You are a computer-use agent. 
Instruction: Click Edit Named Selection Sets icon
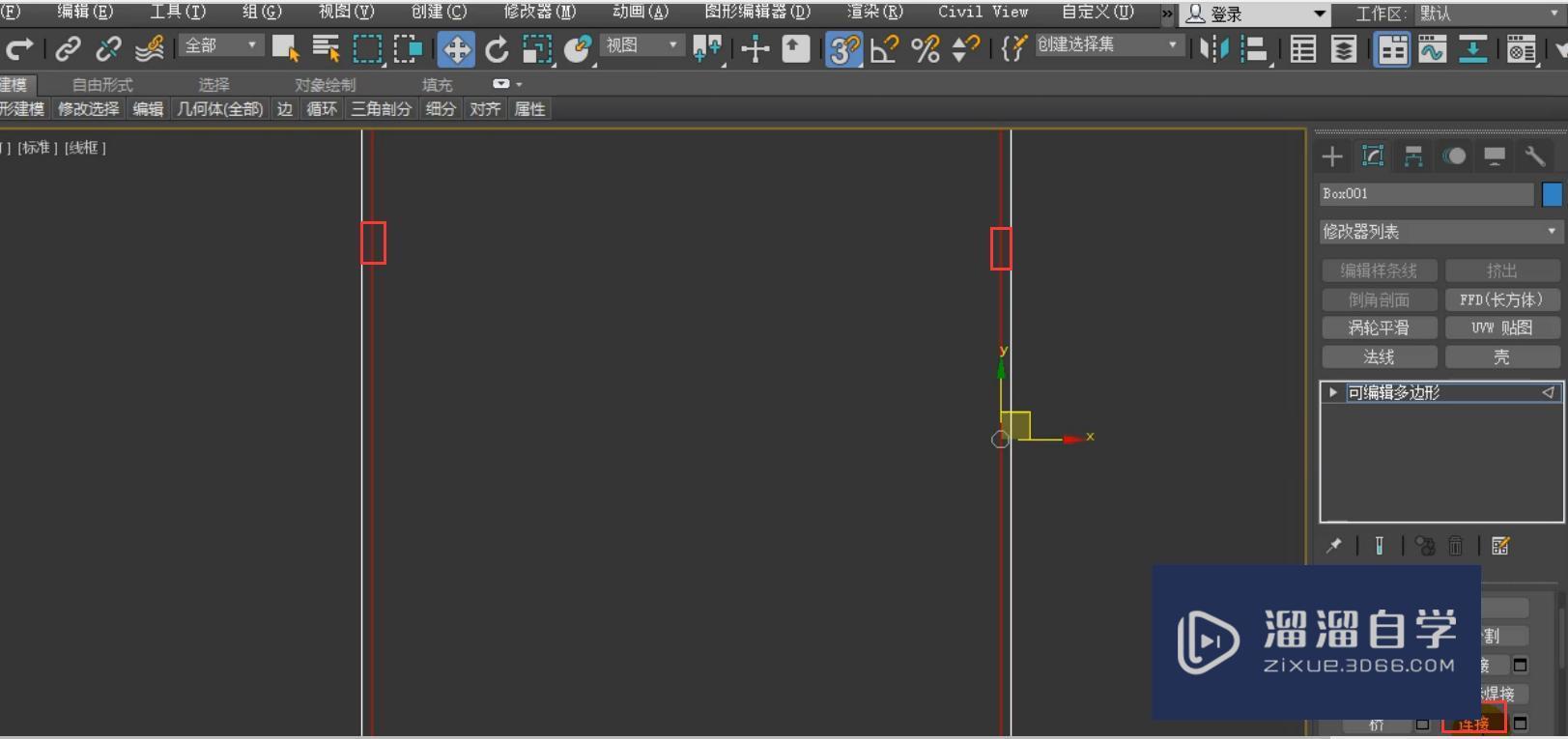tap(1012, 48)
